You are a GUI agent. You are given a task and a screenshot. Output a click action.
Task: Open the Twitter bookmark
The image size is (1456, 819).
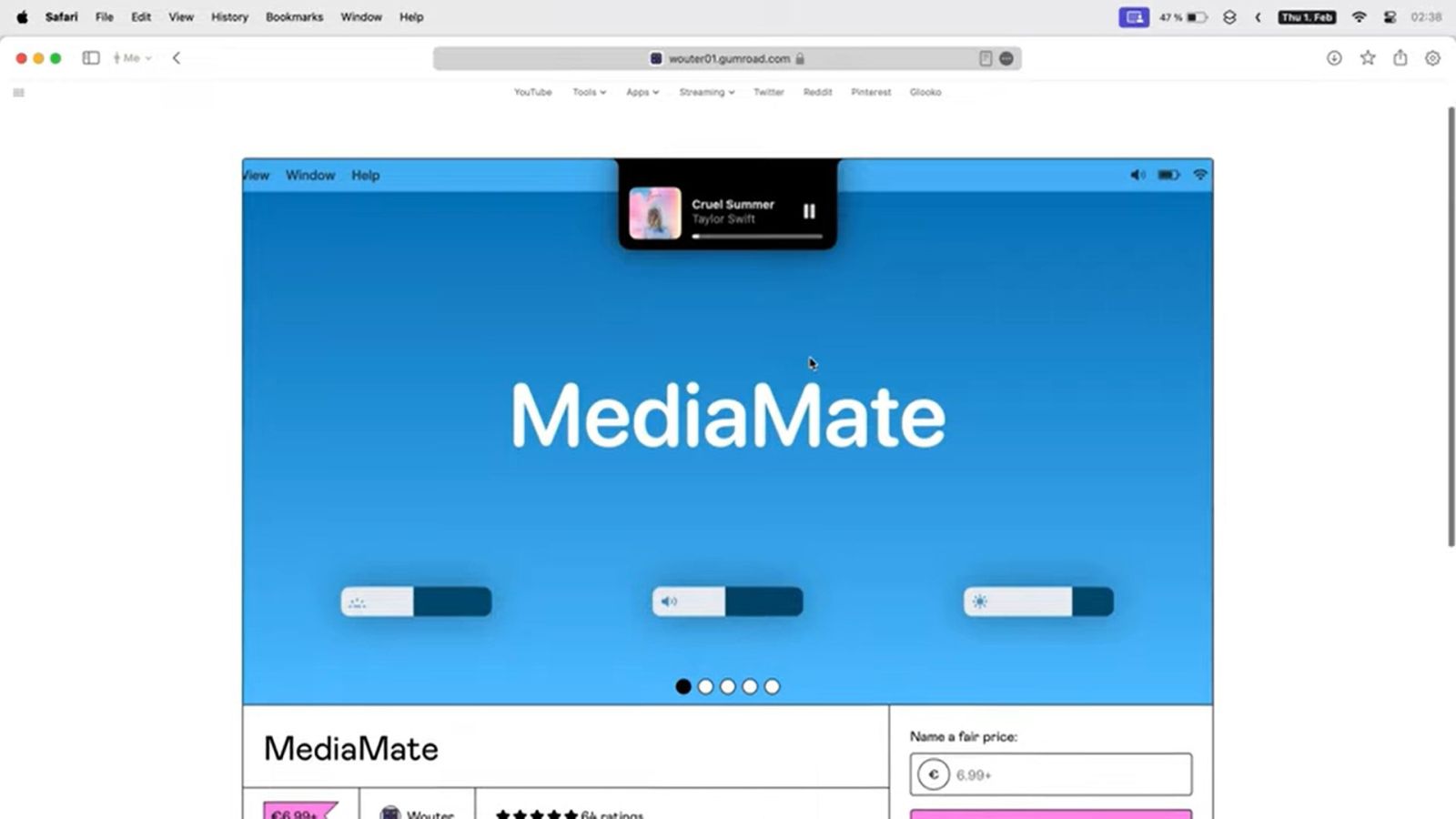pos(769,92)
